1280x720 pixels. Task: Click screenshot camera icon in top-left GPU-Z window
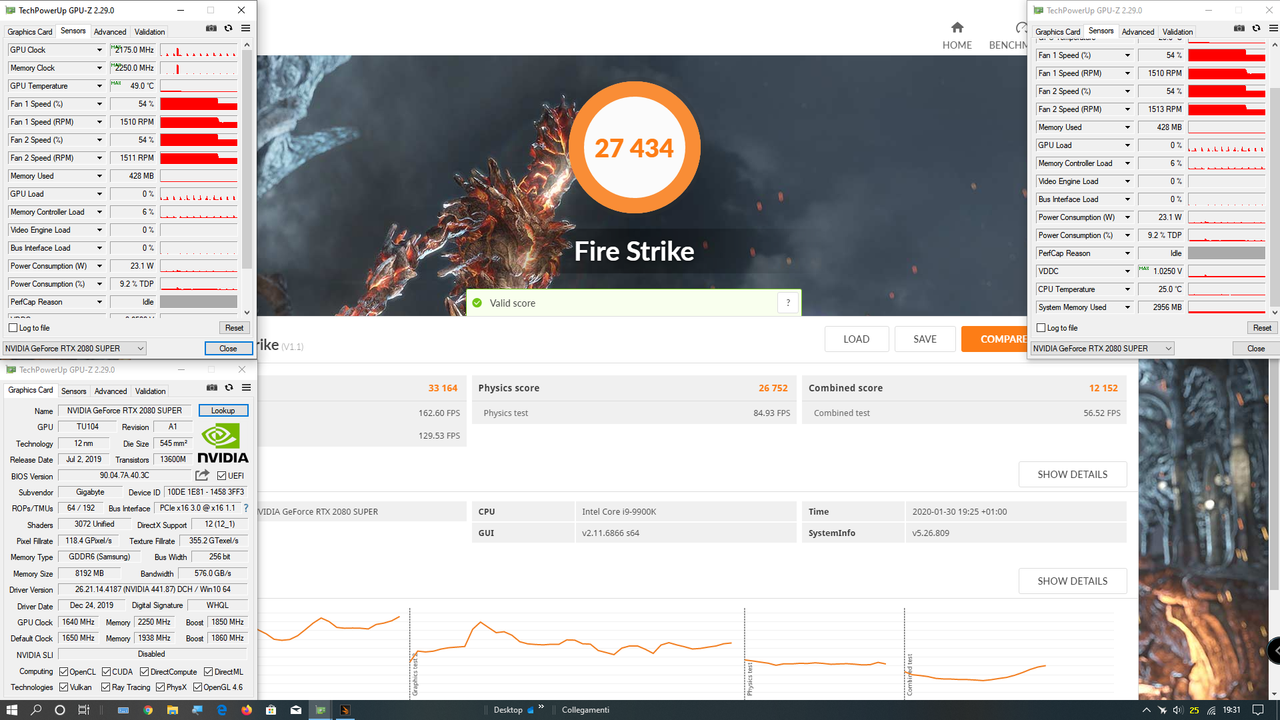(211, 29)
